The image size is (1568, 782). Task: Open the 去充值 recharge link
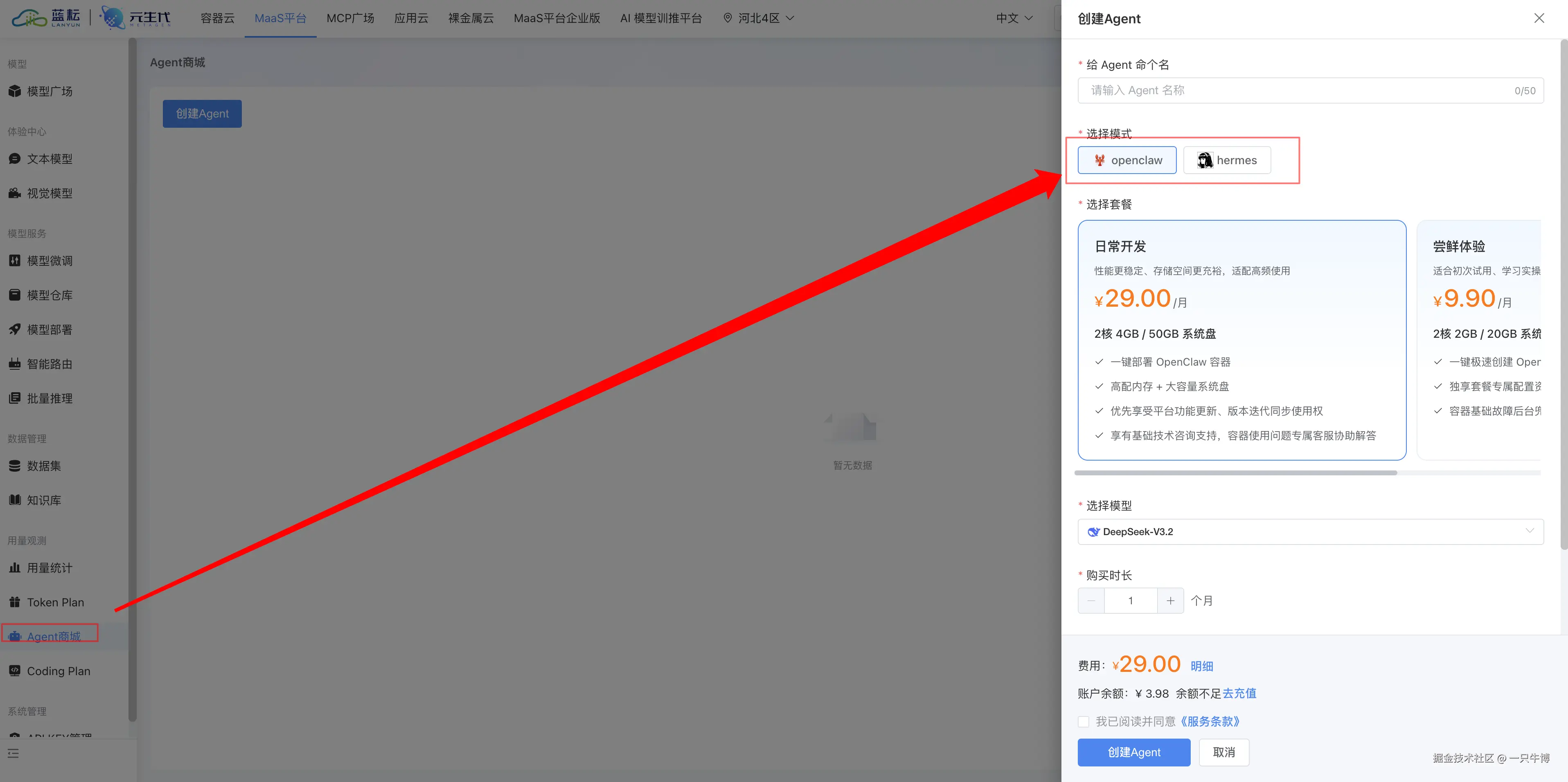[x=1239, y=693]
